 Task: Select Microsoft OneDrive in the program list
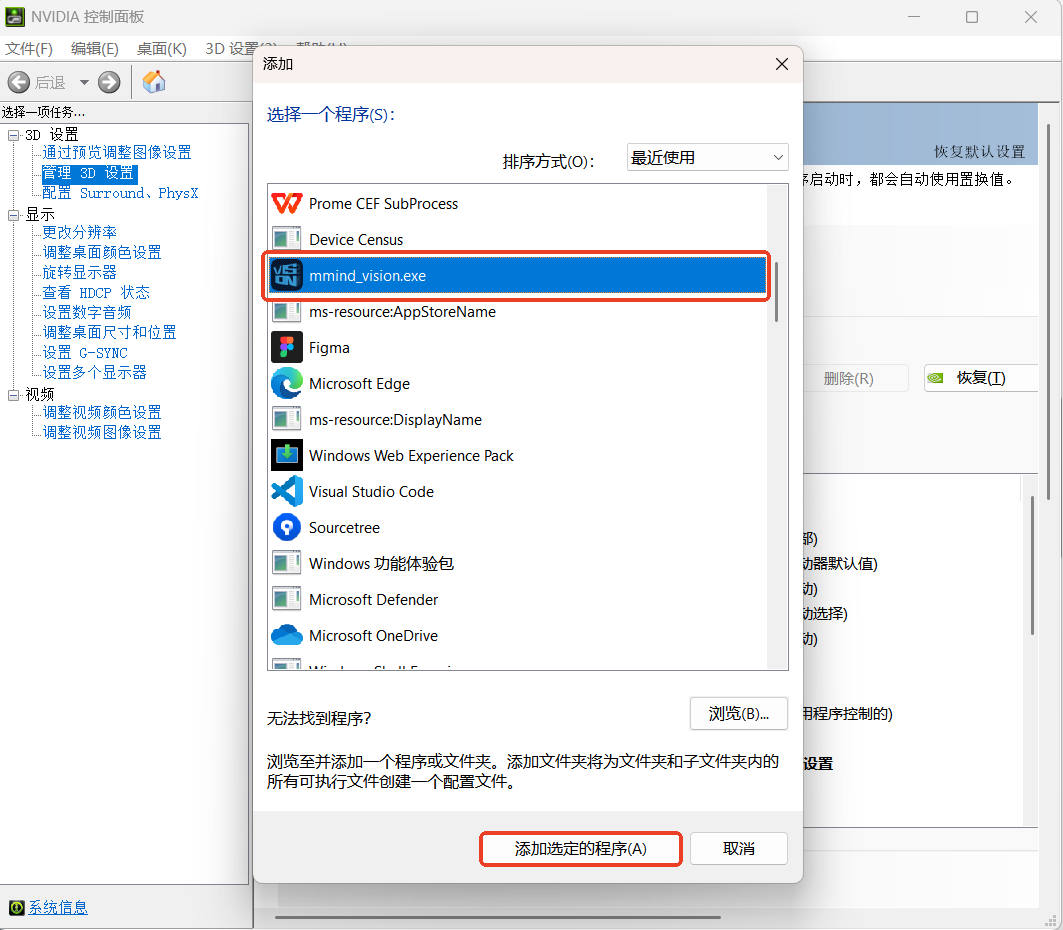(366, 635)
